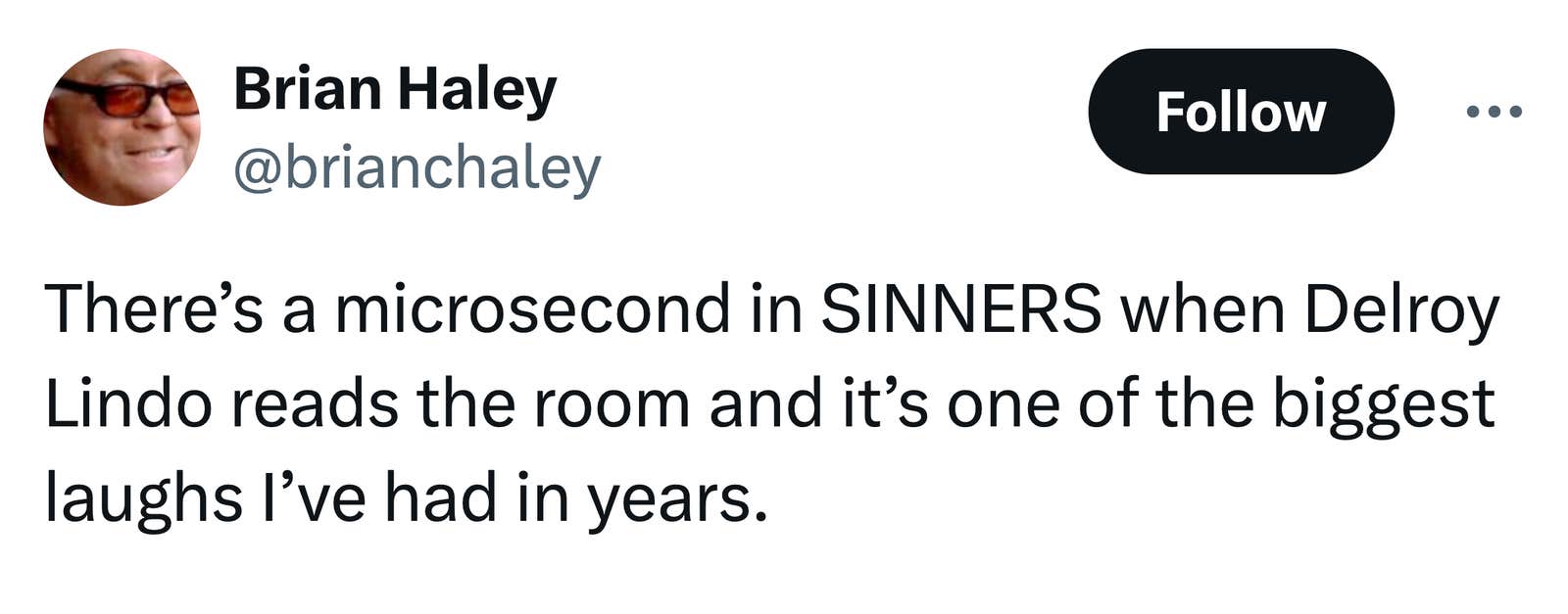
Task: Visit the profile through the username link
Action: click(x=418, y=166)
